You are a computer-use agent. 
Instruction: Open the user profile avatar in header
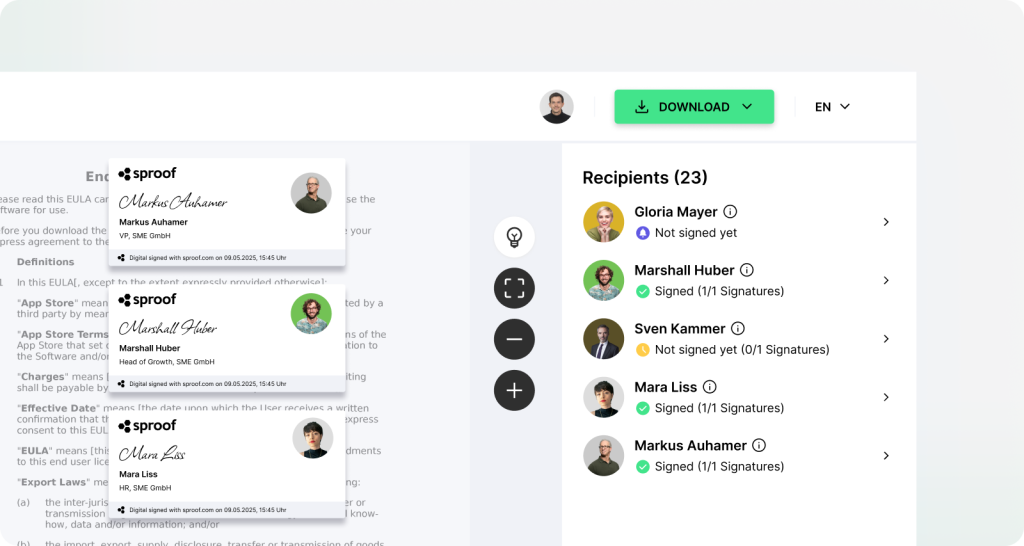556,107
